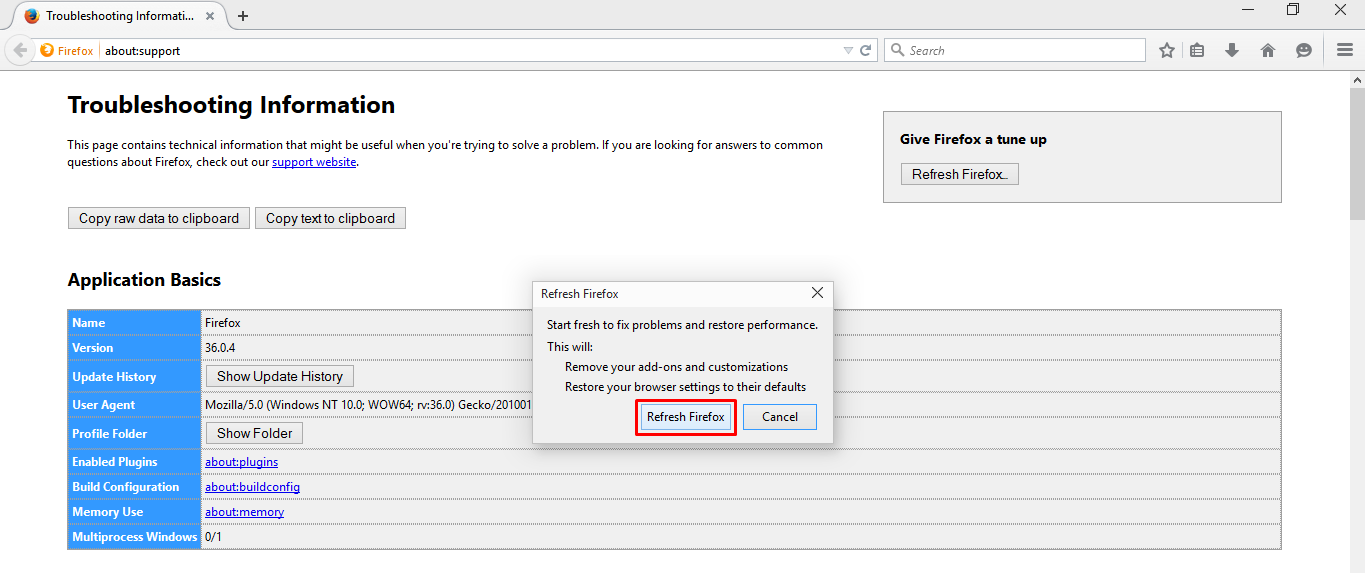The width and height of the screenshot is (1365, 573).
Task: Close the Refresh Firefox dialog
Action: coord(817,293)
